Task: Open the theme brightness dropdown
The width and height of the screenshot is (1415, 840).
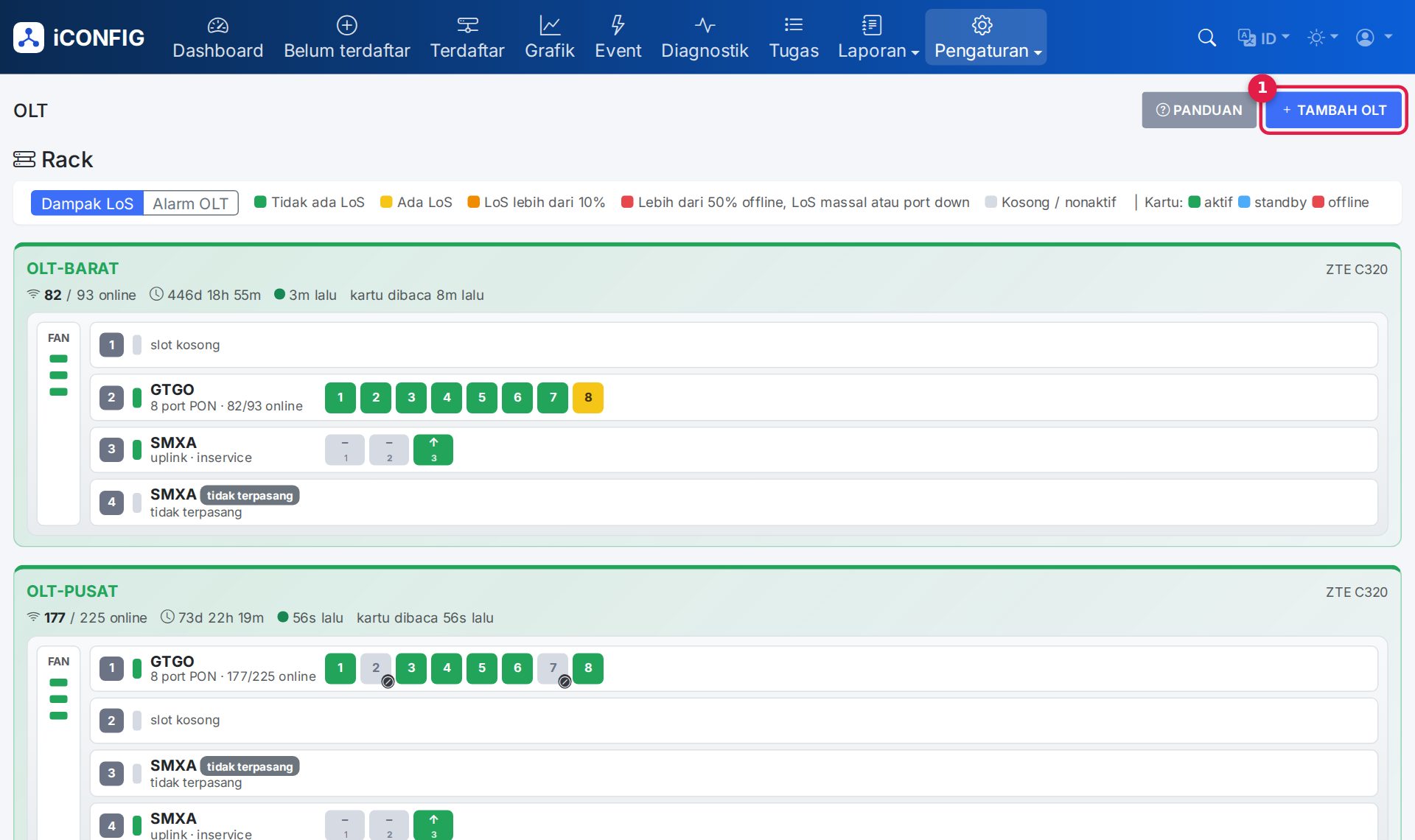Action: coord(1322,38)
